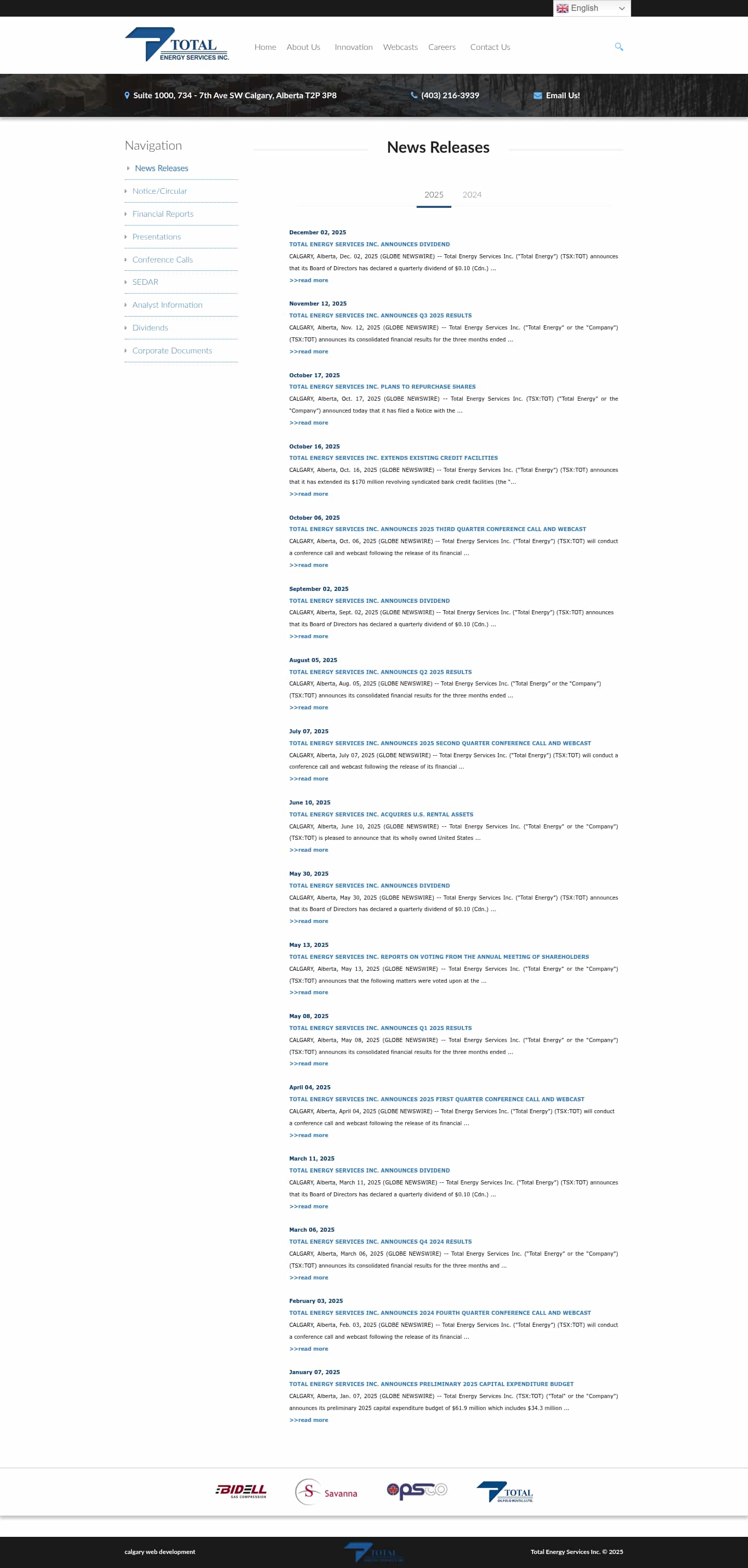Image resolution: width=748 pixels, height=1568 pixels.
Task: Select the 2025 news tab
Action: tap(434, 195)
